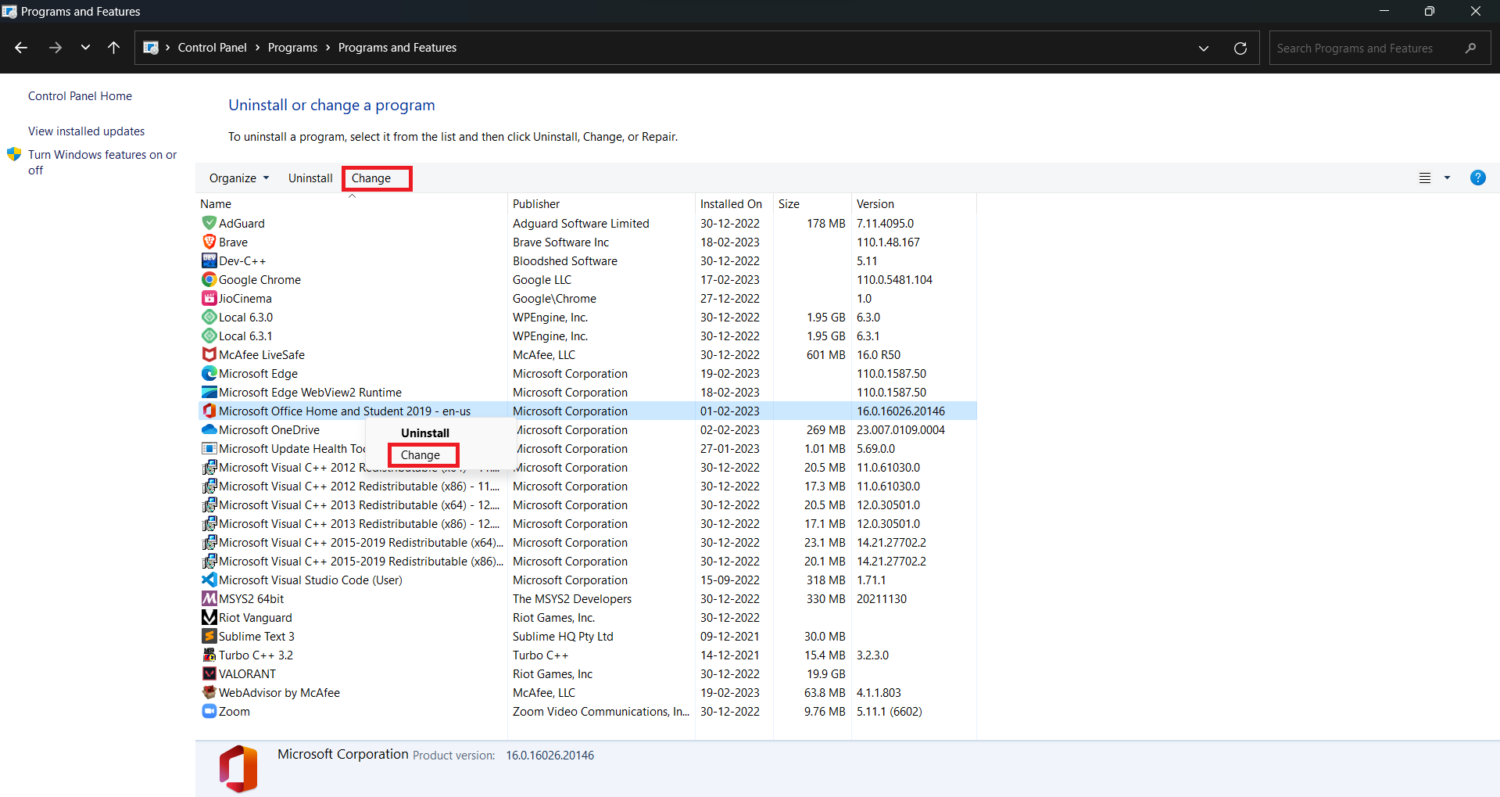This screenshot has height=797, width=1500.
Task: Click version cell 110.0.5481.104
Action: click(894, 280)
